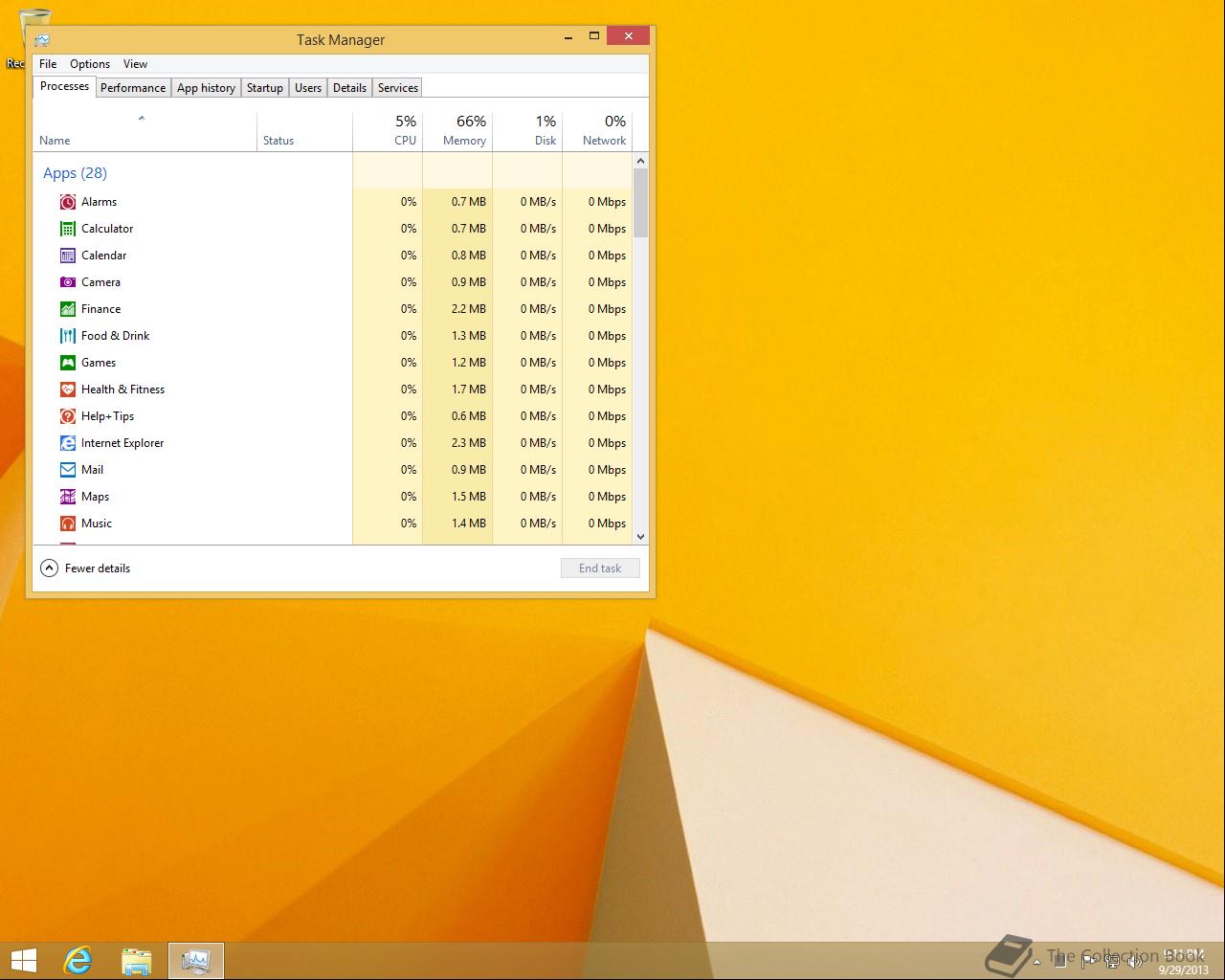Click the Help+Tips icon
This screenshot has width=1225, height=980.
(x=68, y=416)
